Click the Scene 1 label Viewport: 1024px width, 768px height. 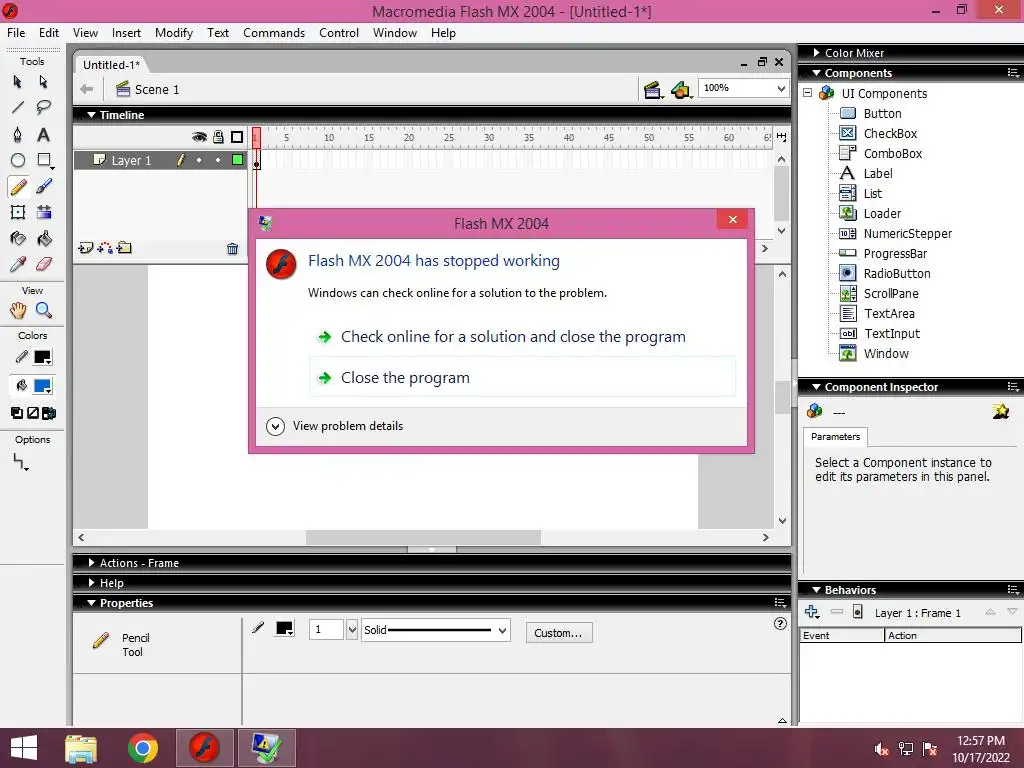(x=157, y=89)
